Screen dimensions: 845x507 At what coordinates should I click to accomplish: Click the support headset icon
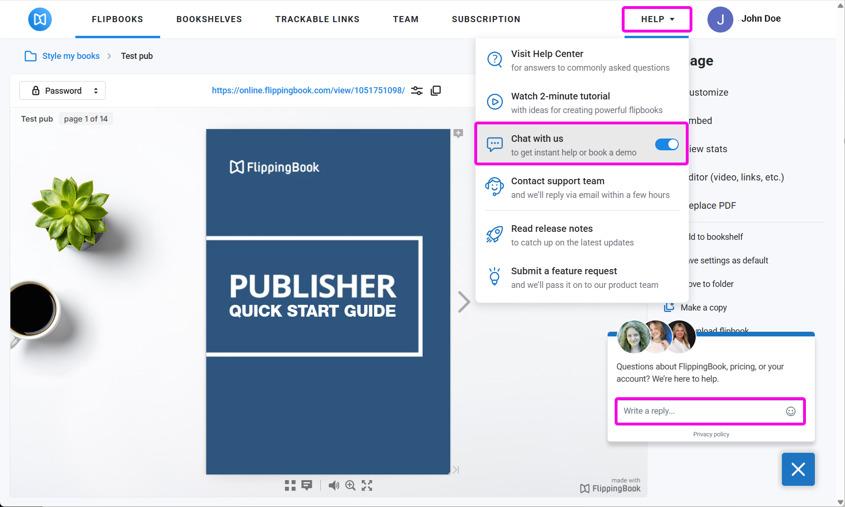click(494, 187)
